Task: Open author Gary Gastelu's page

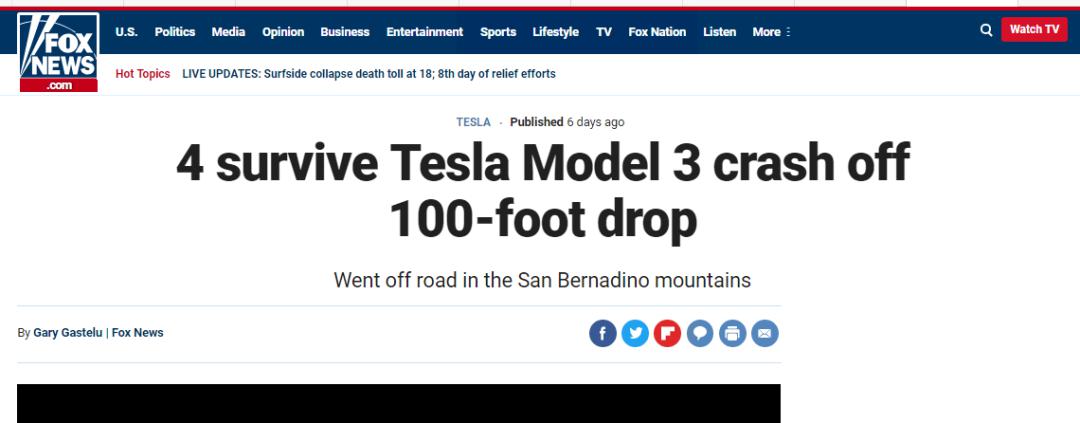Action: coord(66,333)
